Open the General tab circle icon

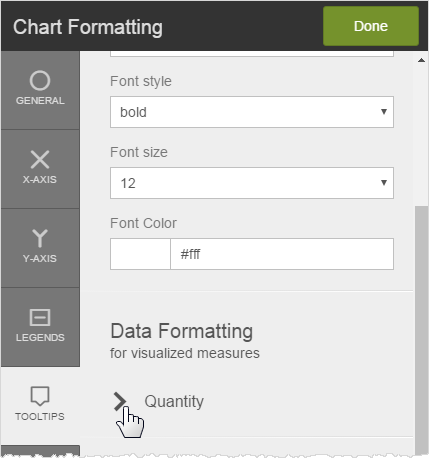click(40, 80)
